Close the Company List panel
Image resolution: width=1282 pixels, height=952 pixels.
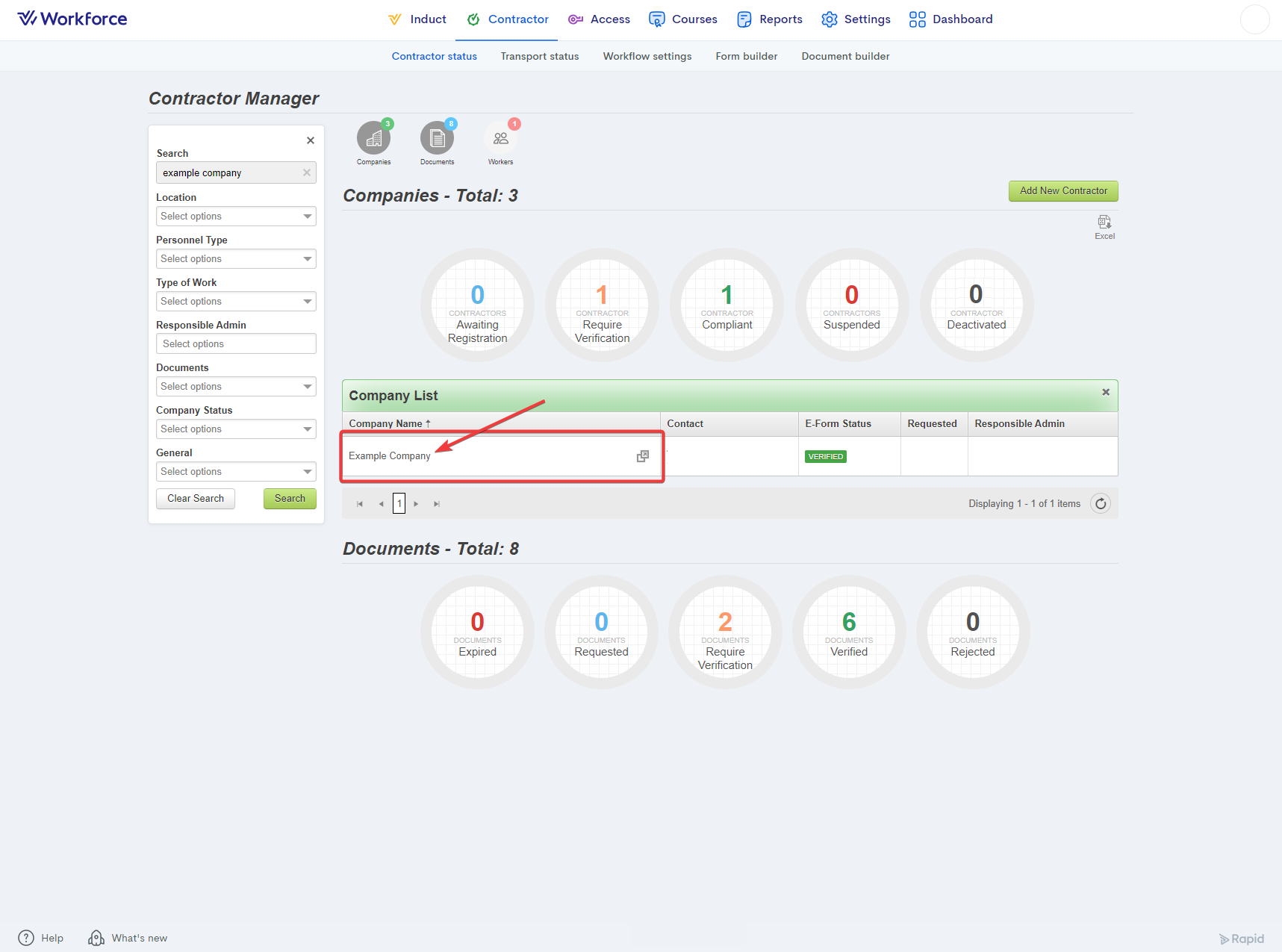click(x=1106, y=392)
